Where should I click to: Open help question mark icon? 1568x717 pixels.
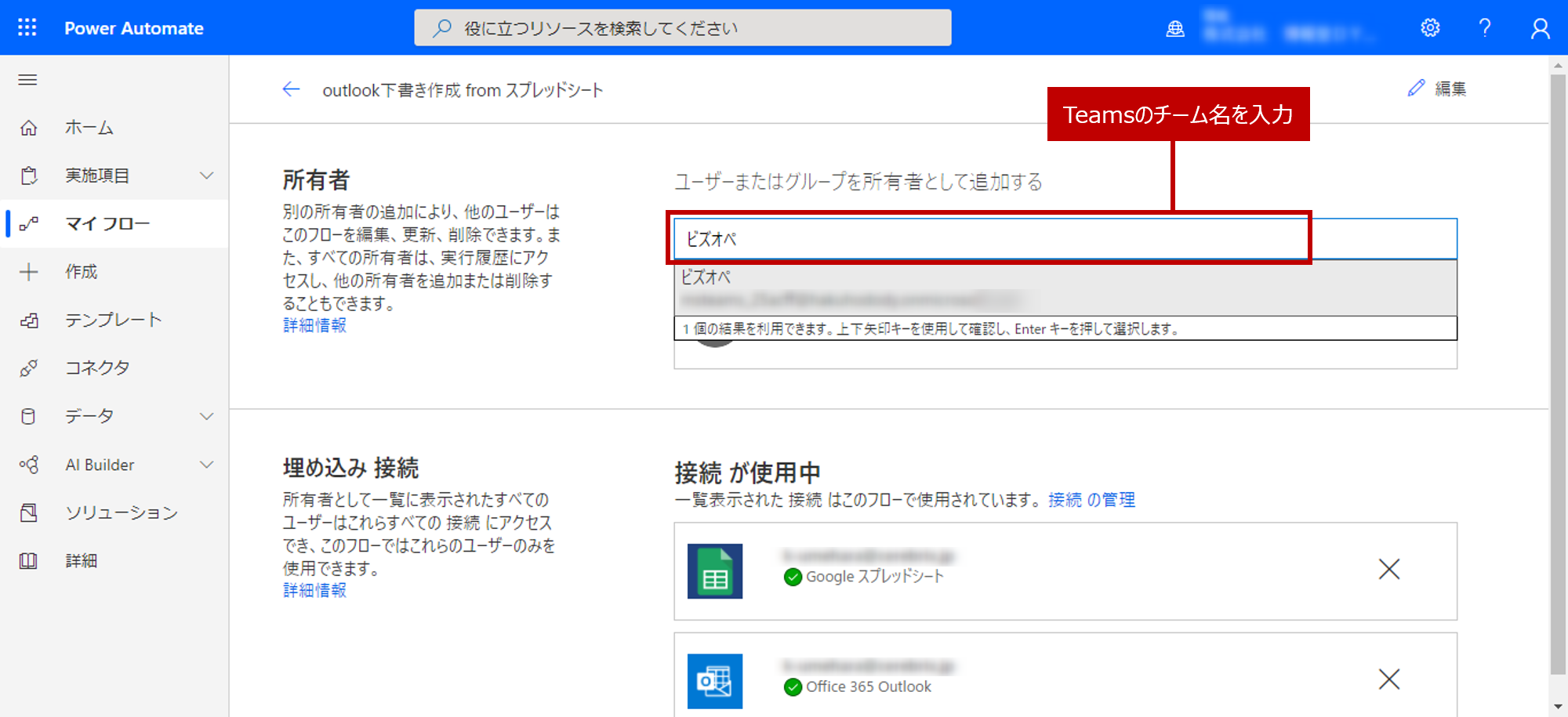point(1485,28)
